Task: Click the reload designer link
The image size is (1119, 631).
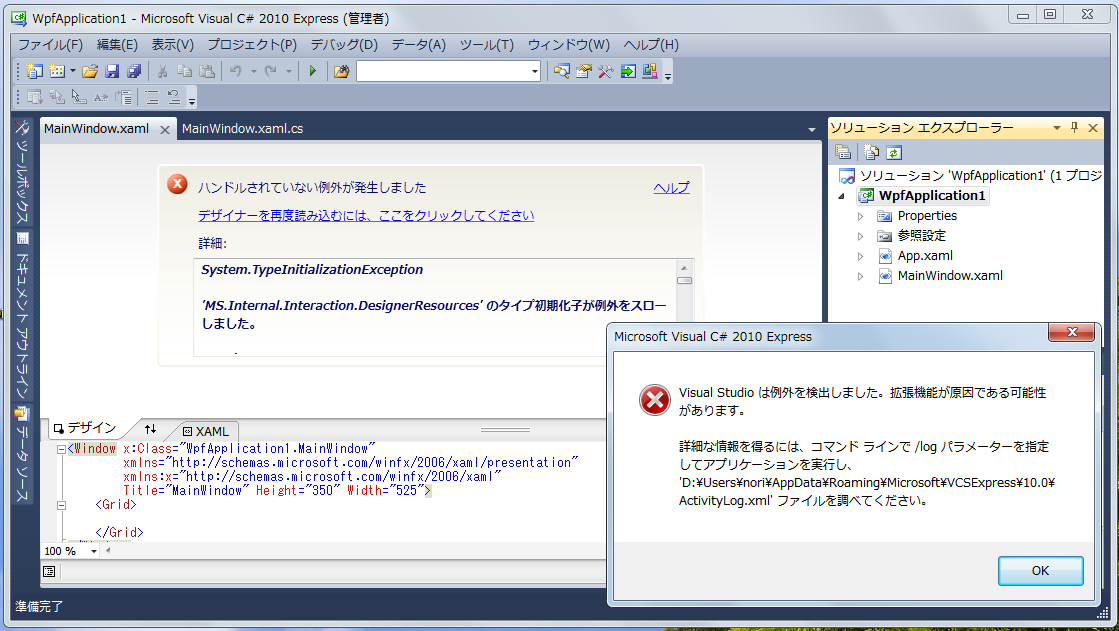Action: [366, 216]
